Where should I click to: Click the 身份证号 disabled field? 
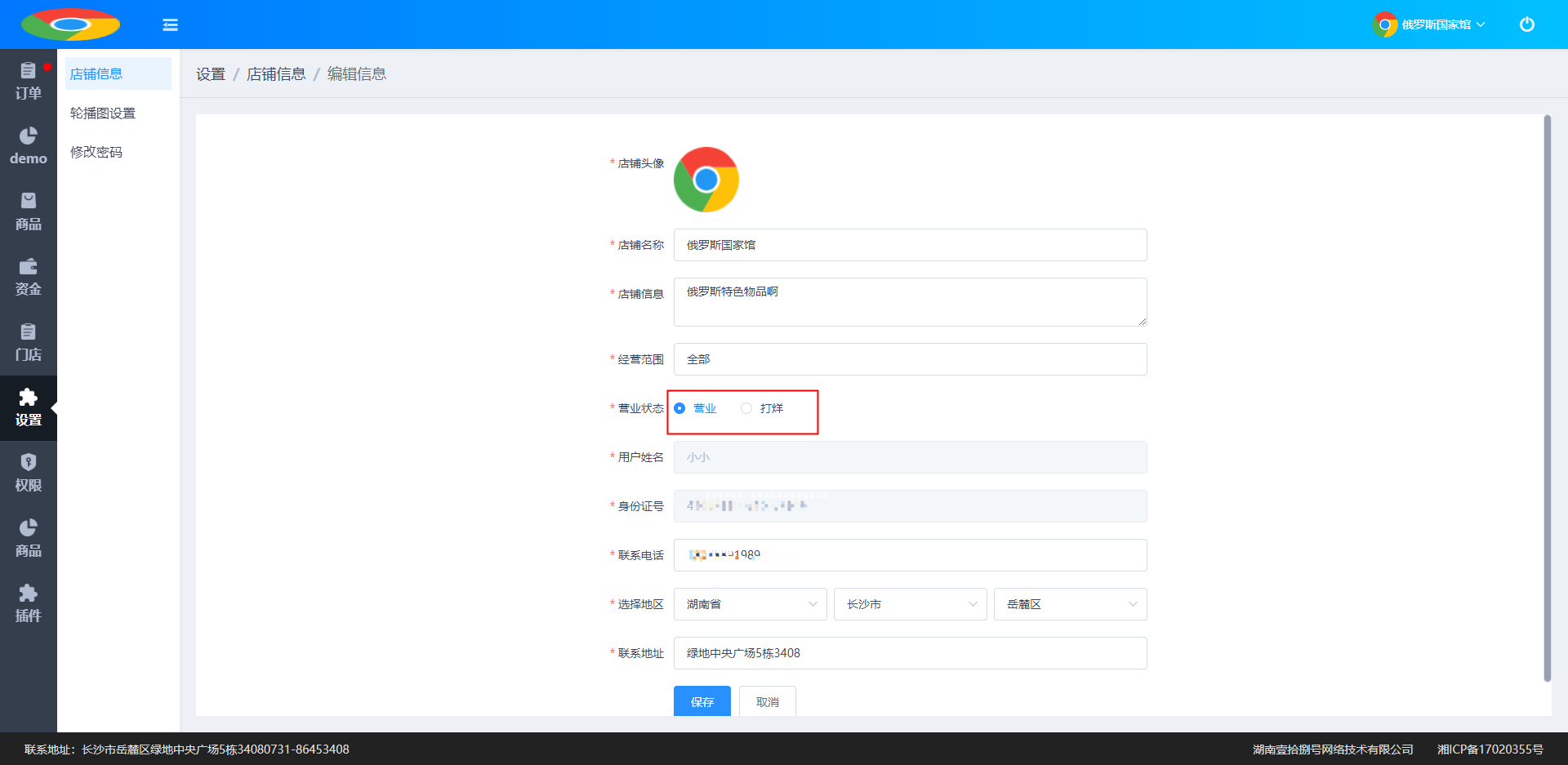[911, 506]
